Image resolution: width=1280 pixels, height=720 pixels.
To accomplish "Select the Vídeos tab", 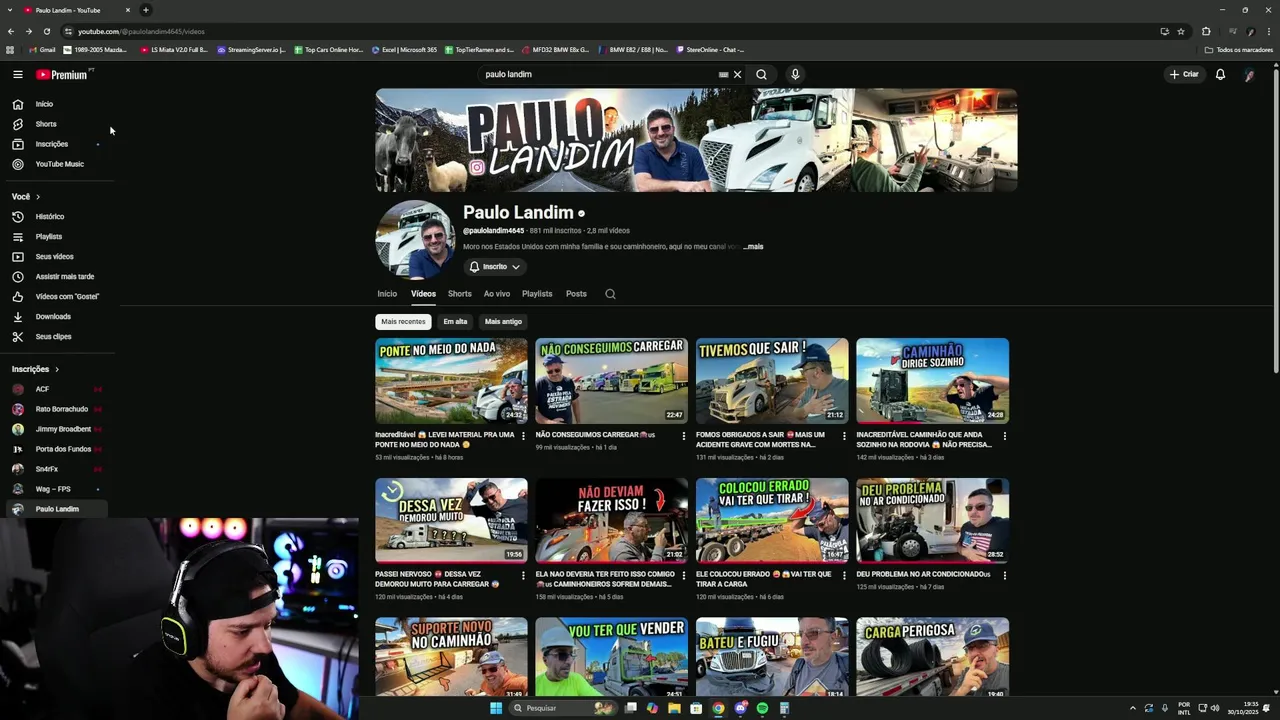I will (x=423, y=294).
